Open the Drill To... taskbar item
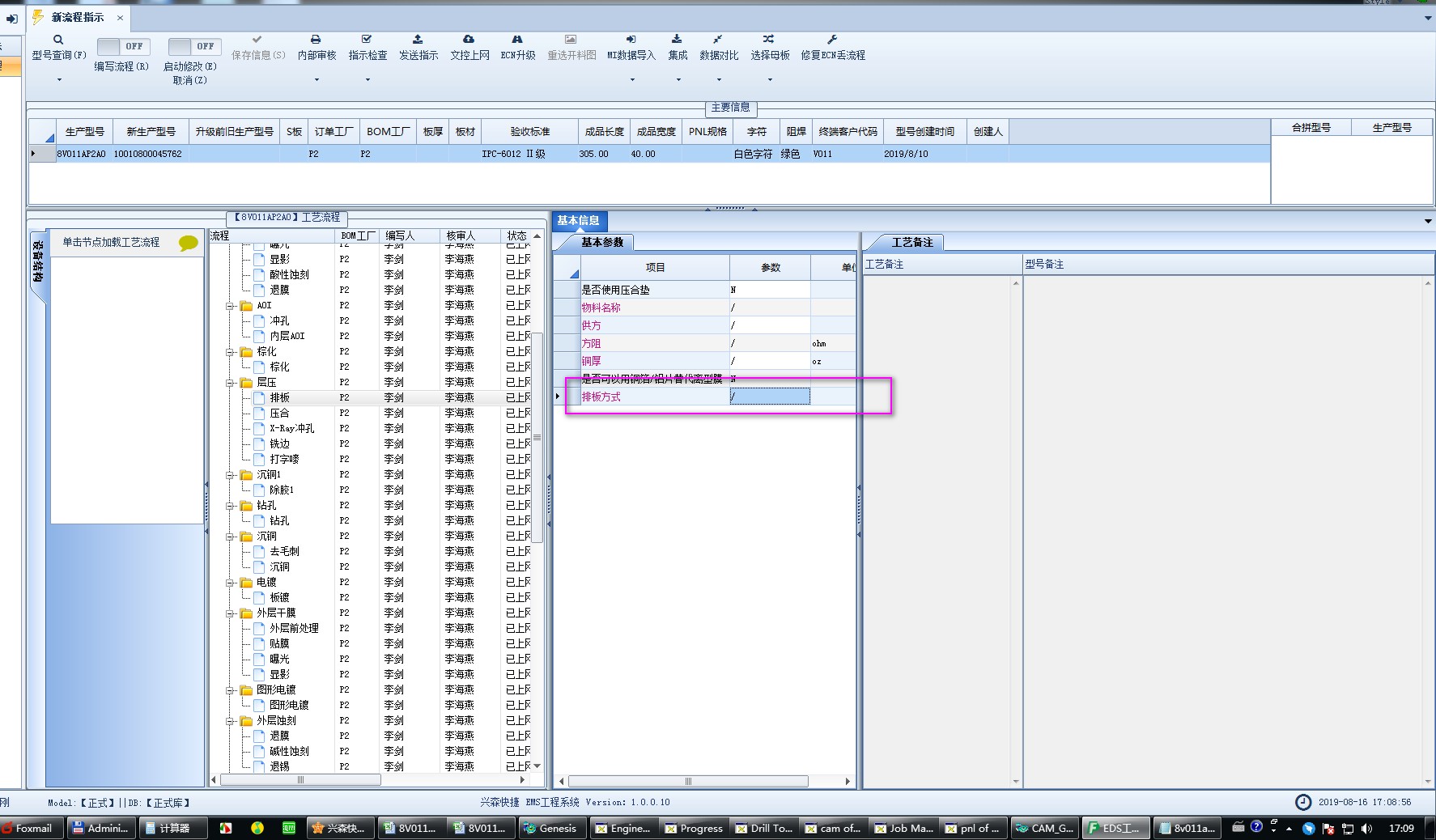Viewport: 1436px width, 840px height. [x=764, y=828]
